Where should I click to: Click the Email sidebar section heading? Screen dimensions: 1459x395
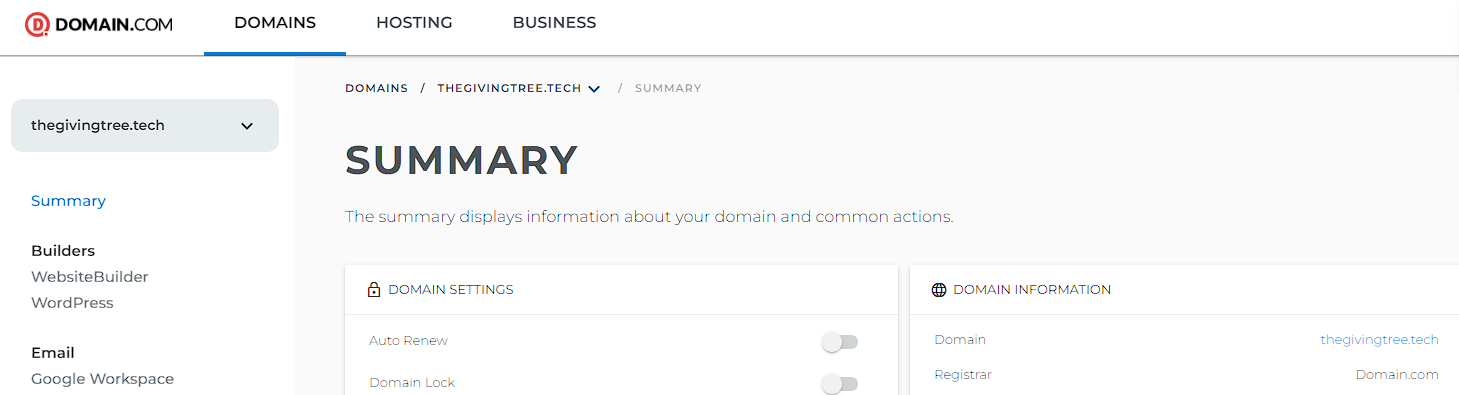[53, 353]
